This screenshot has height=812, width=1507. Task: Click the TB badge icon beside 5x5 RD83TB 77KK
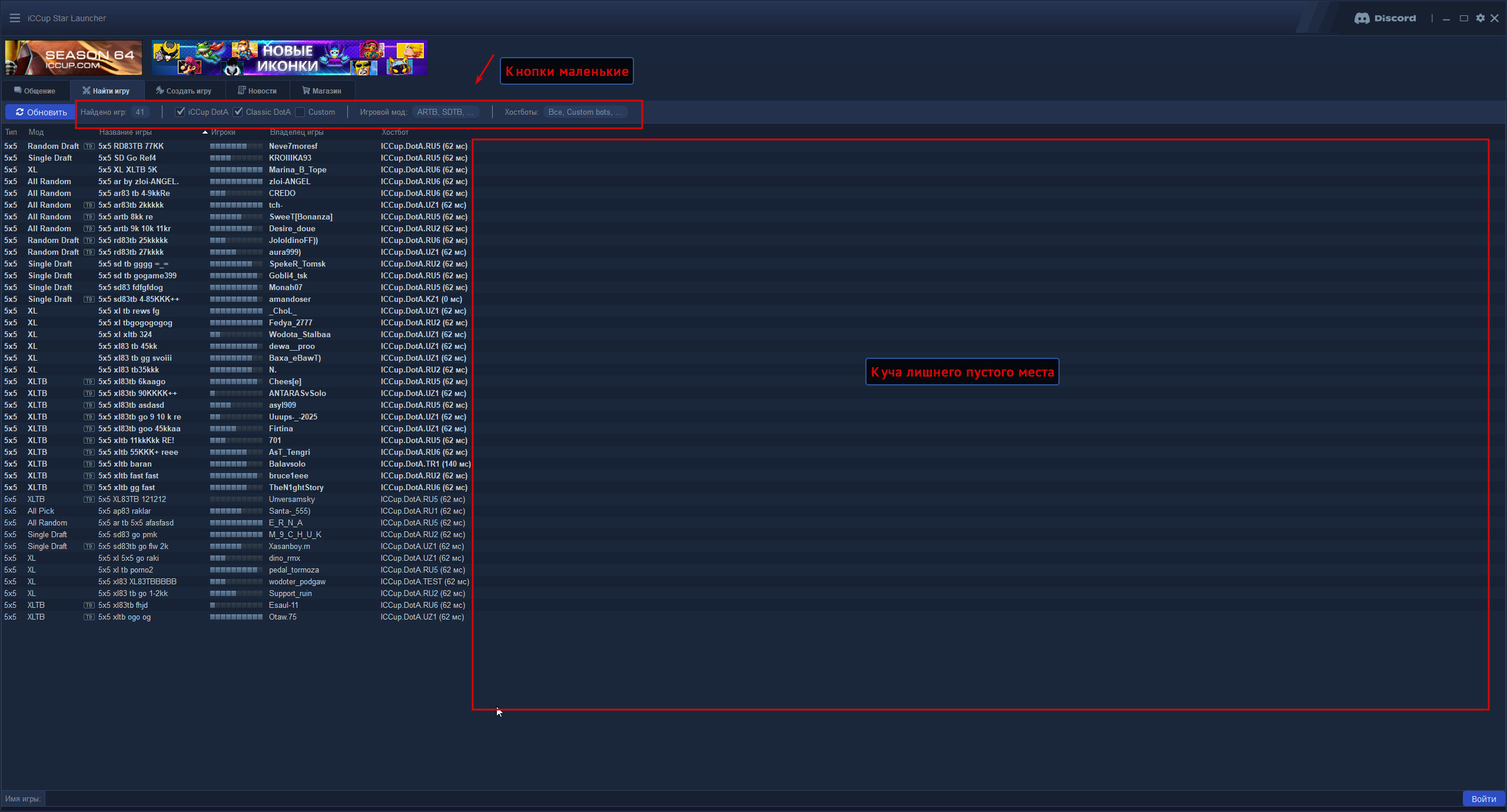tap(89, 147)
